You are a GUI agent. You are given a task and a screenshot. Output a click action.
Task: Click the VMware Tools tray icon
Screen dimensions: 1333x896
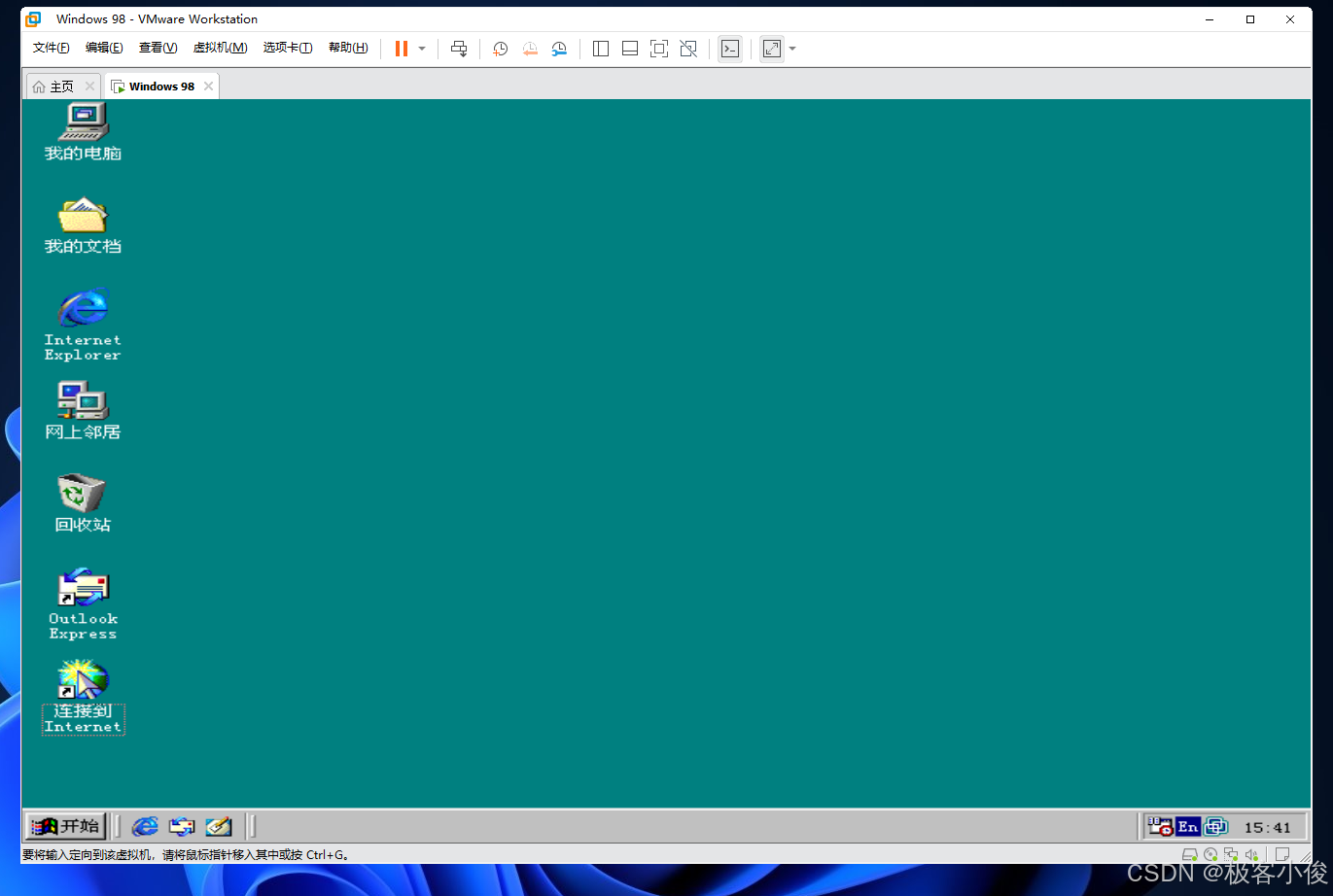point(1215,826)
